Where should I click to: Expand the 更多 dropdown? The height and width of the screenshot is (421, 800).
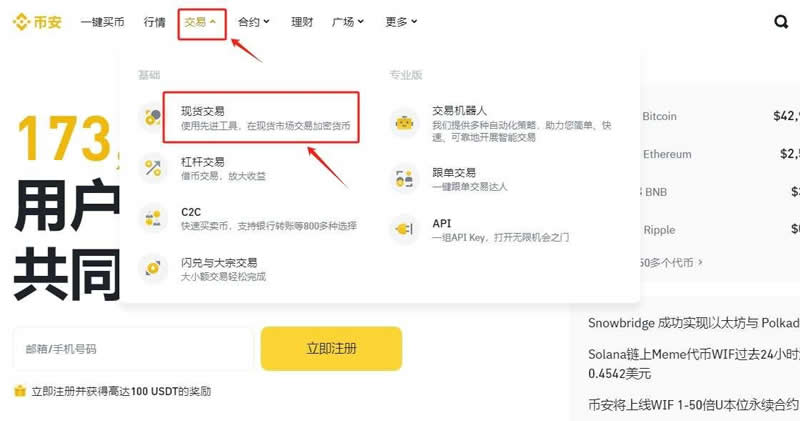pos(401,22)
